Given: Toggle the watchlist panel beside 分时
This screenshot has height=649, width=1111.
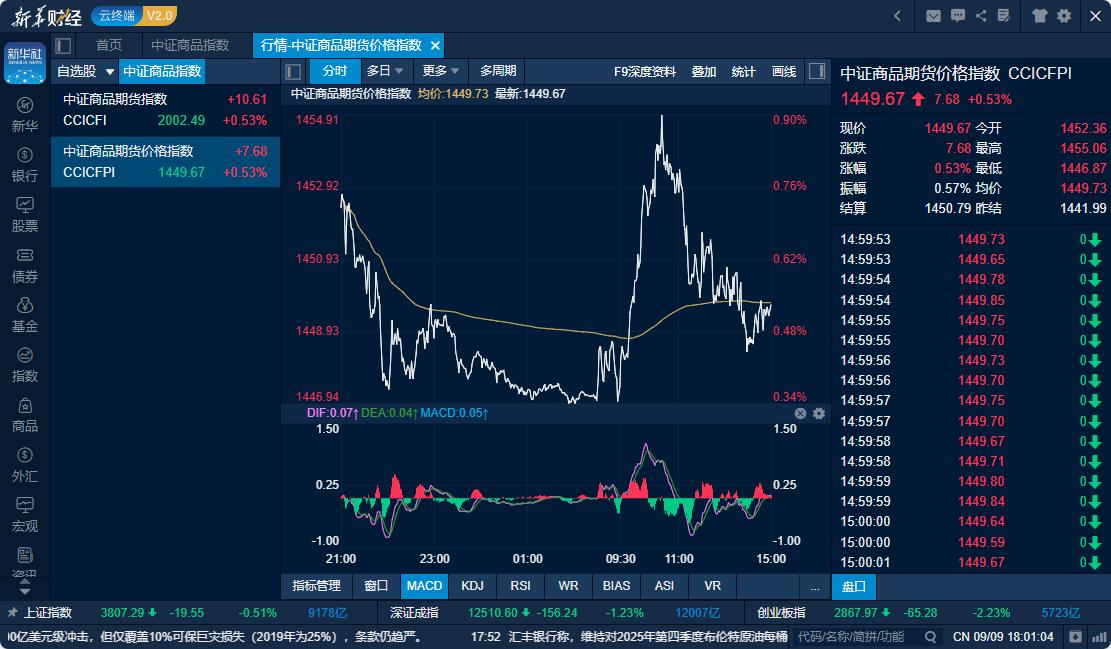Looking at the screenshot, I should (294, 71).
